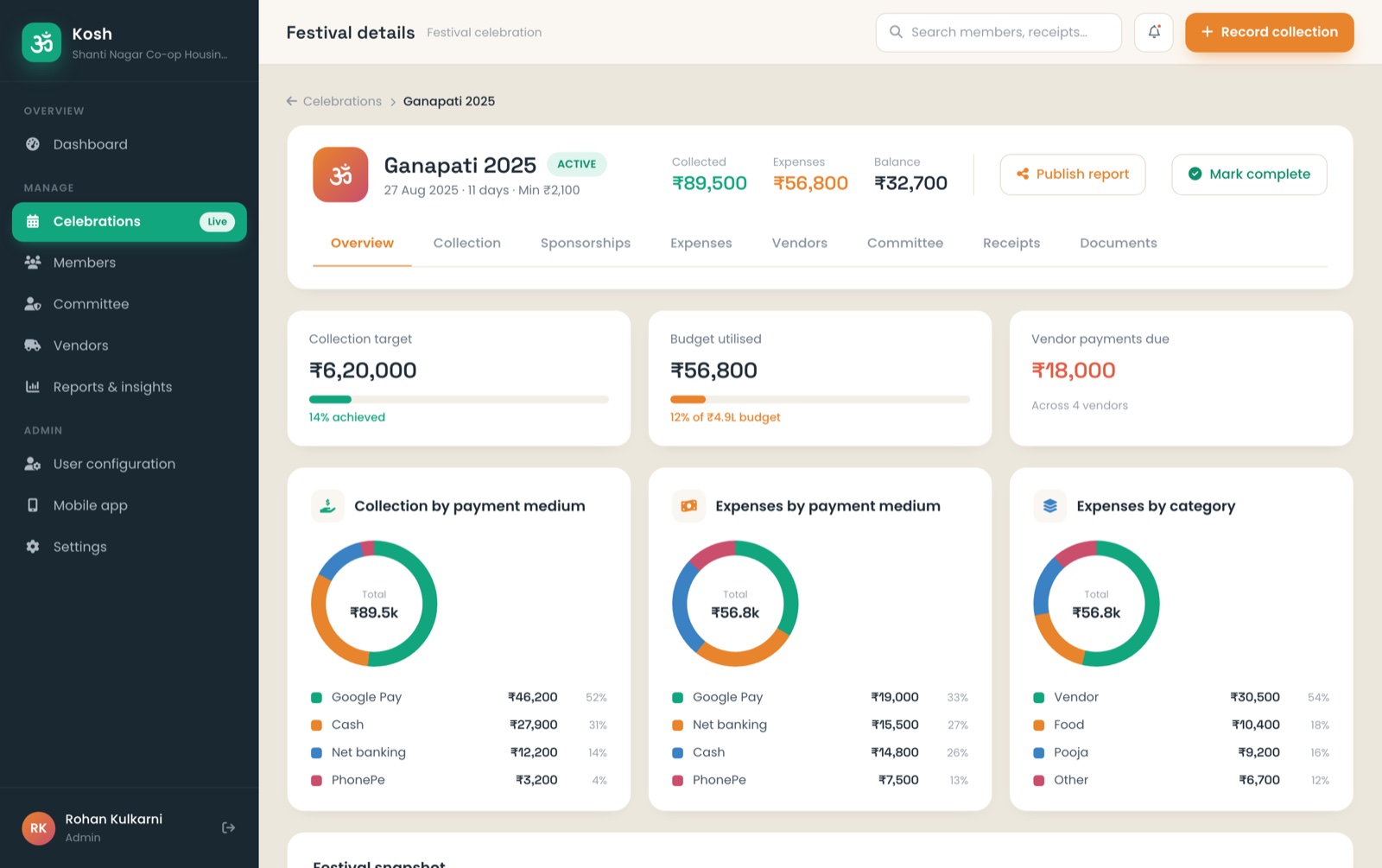Click the ₹18,000 vendor payments due

(1074, 371)
